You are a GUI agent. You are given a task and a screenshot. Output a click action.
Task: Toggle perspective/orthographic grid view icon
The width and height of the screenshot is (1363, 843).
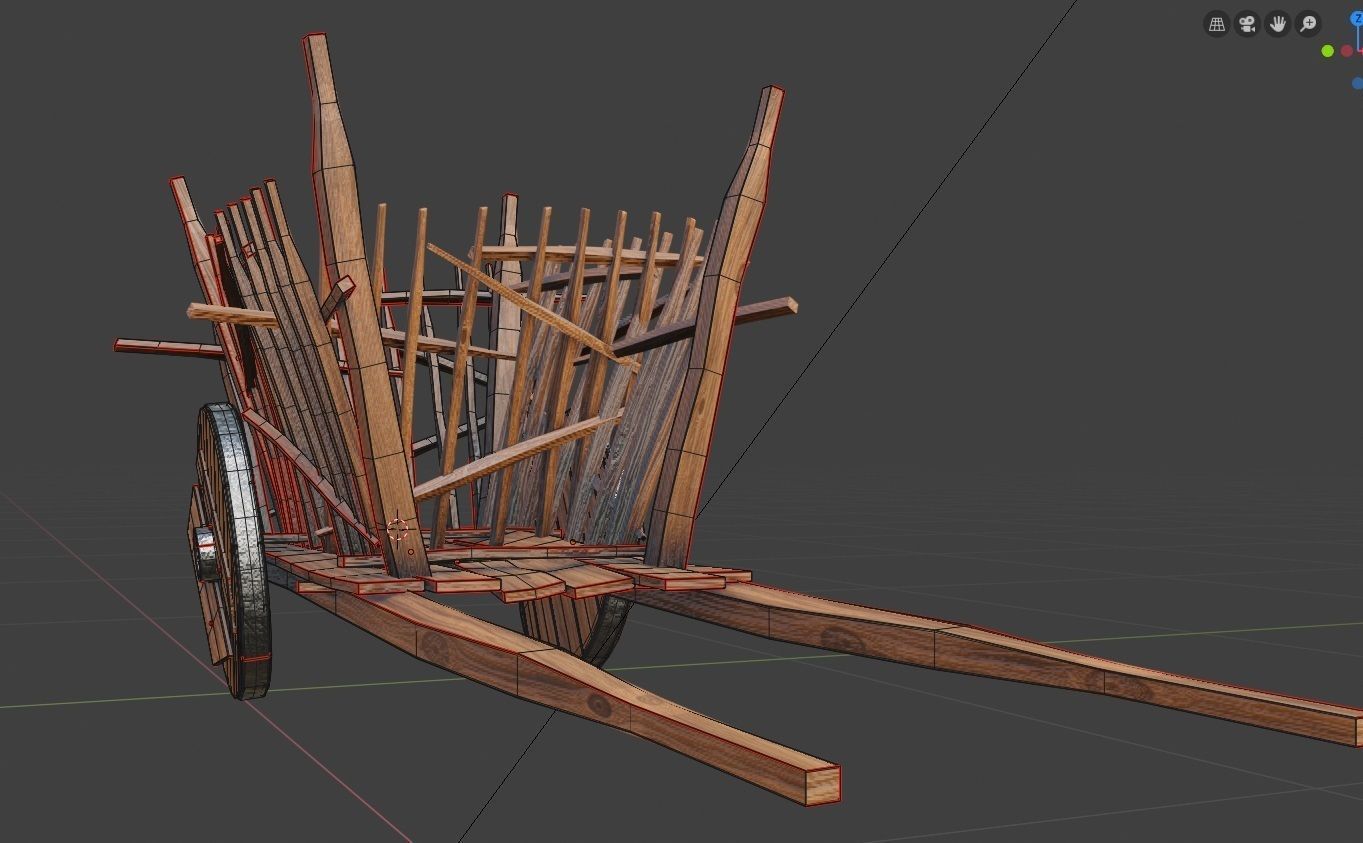tap(1216, 24)
